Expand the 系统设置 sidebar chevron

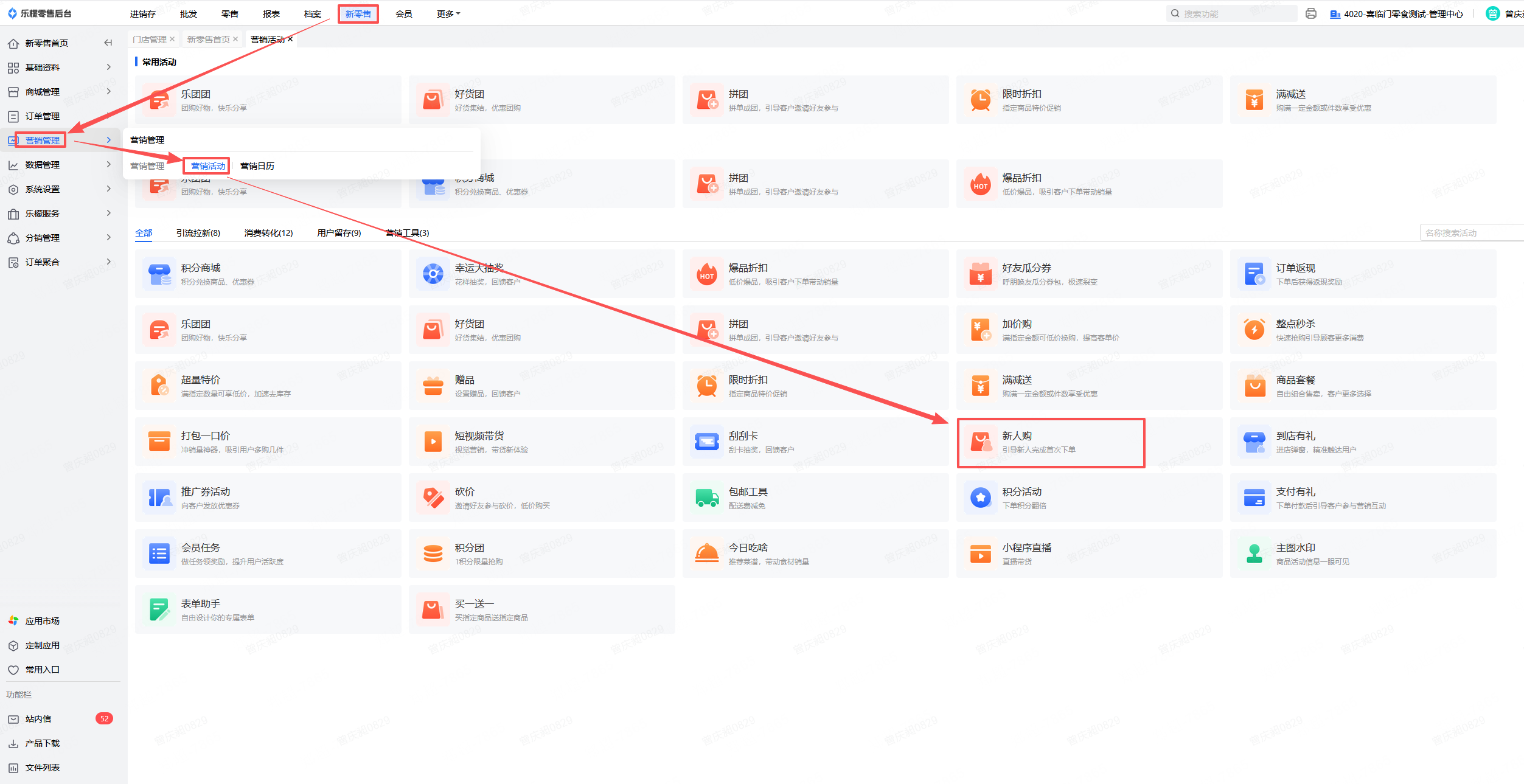109,189
